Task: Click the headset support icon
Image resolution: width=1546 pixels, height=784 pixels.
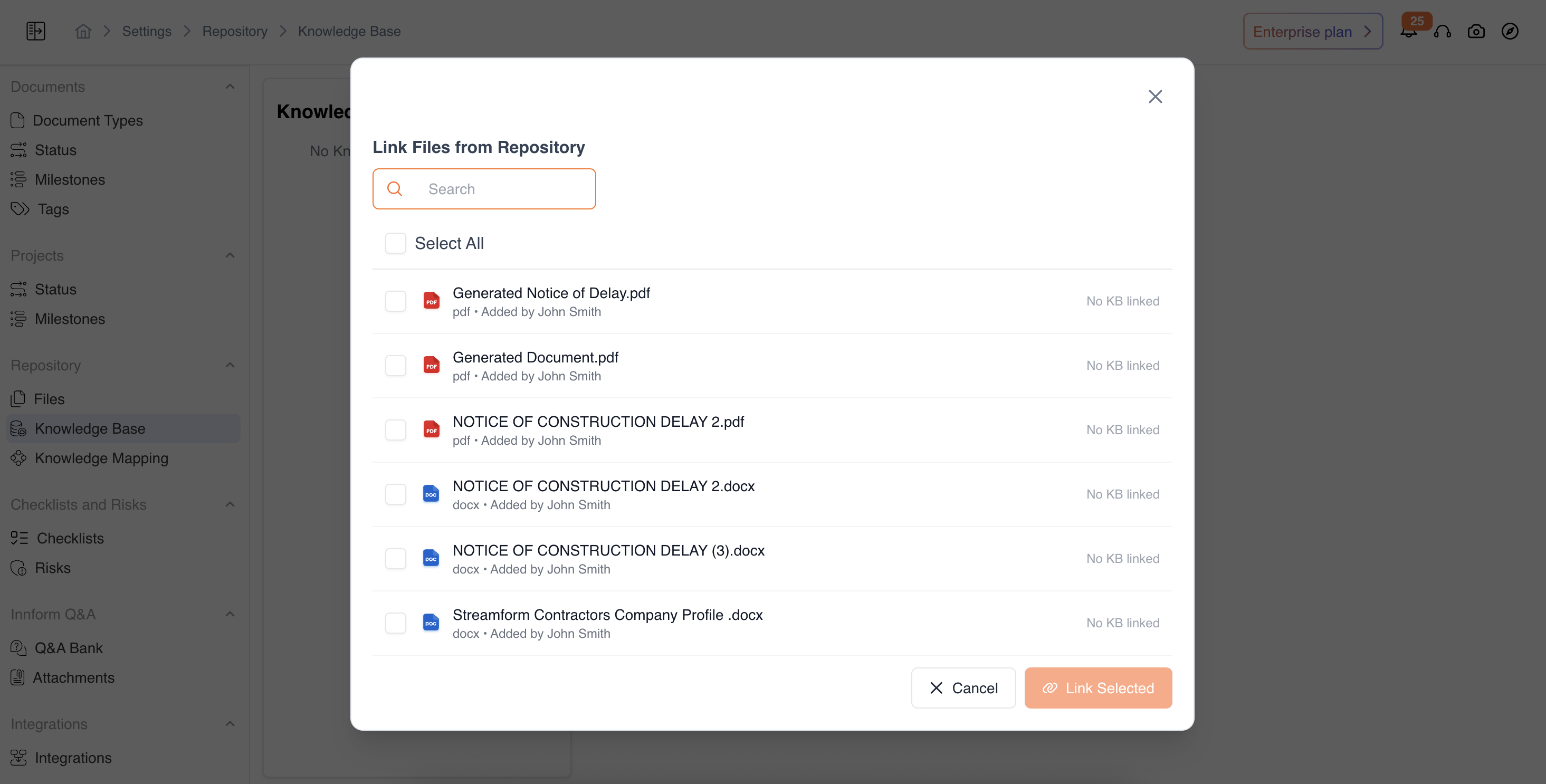Action: [1442, 31]
